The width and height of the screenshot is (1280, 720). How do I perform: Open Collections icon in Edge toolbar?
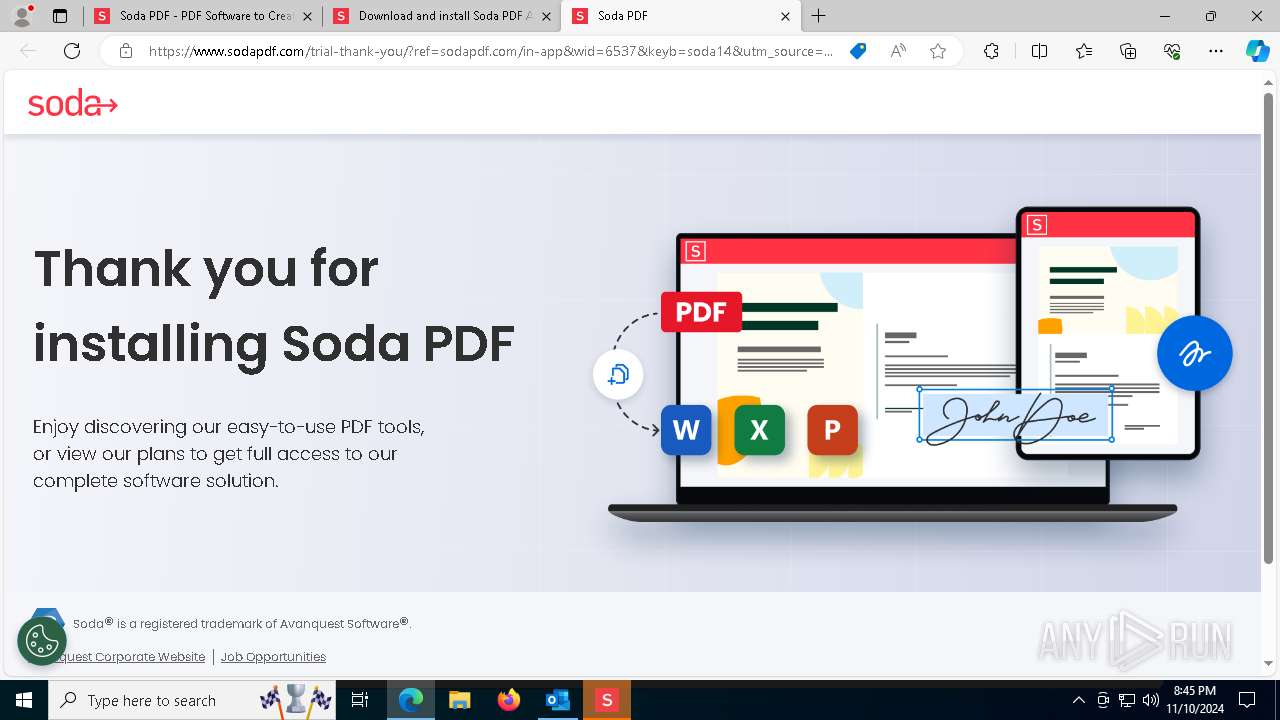tap(1128, 51)
